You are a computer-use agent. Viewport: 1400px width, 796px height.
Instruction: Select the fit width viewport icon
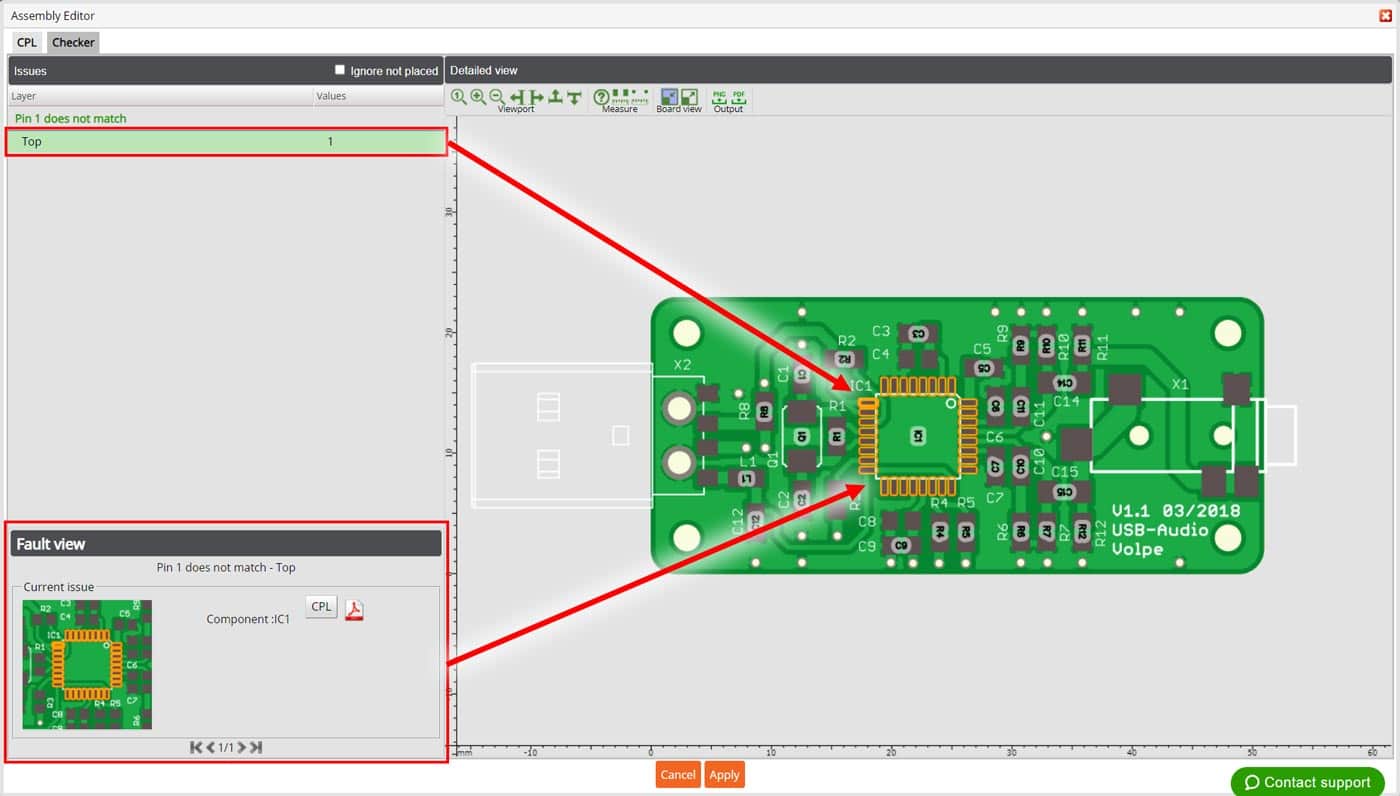(516, 96)
